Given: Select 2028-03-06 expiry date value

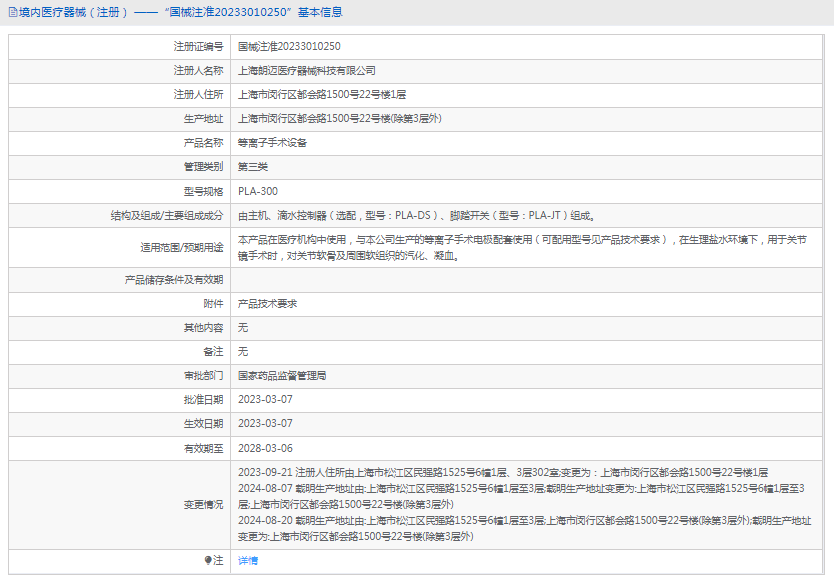Looking at the screenshot, I should pyautogui.click(x=265, y=448).
